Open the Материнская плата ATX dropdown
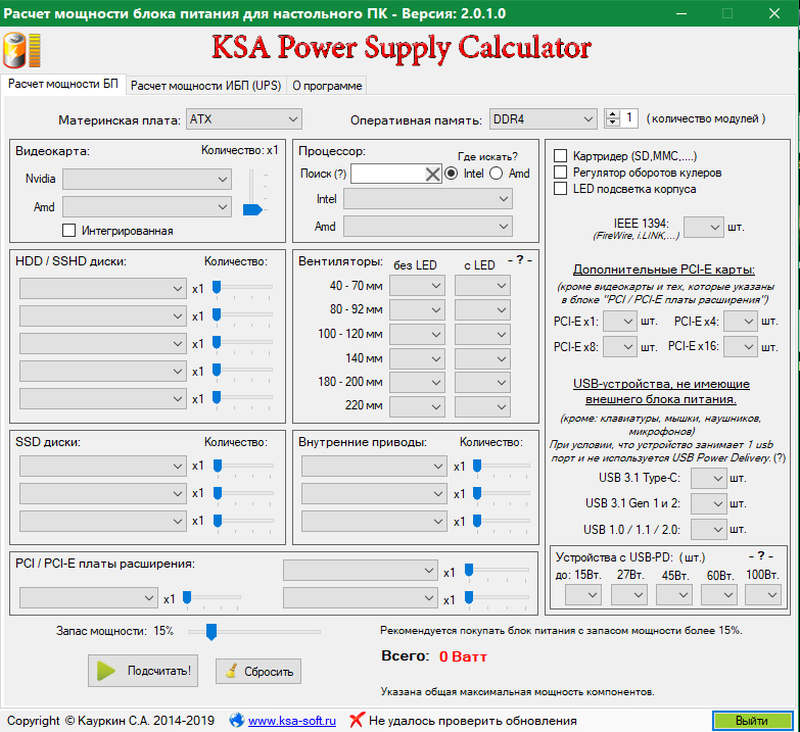The image size is (800, 732). click(244, 119)
